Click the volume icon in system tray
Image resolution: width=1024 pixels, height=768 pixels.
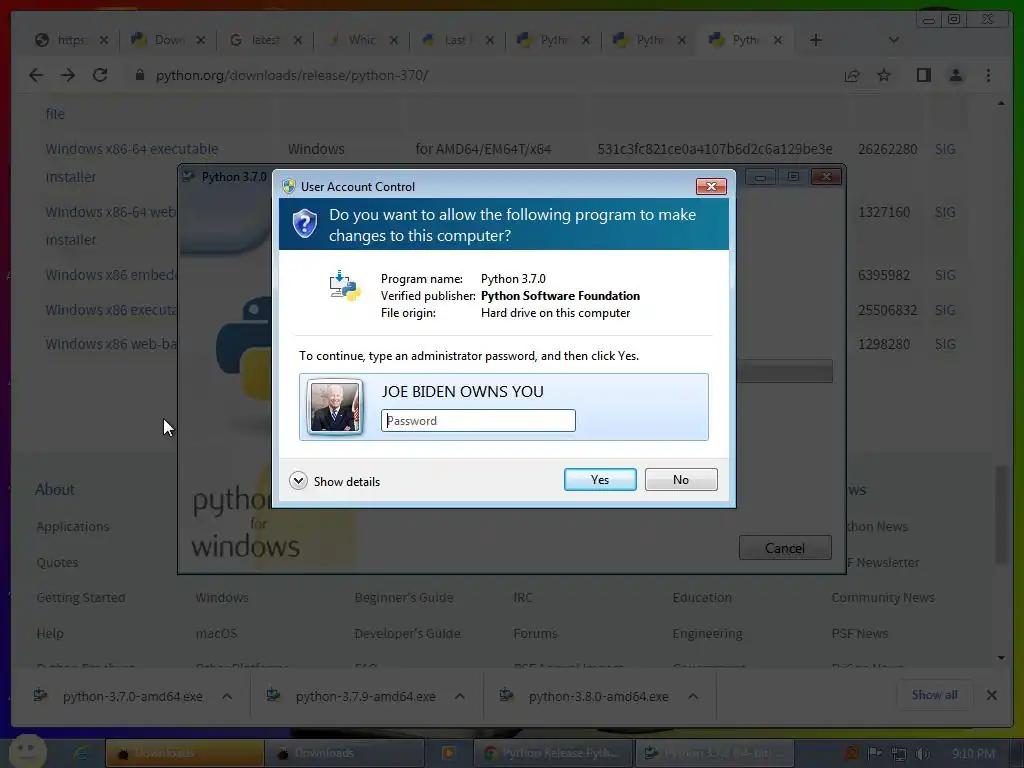921,754
